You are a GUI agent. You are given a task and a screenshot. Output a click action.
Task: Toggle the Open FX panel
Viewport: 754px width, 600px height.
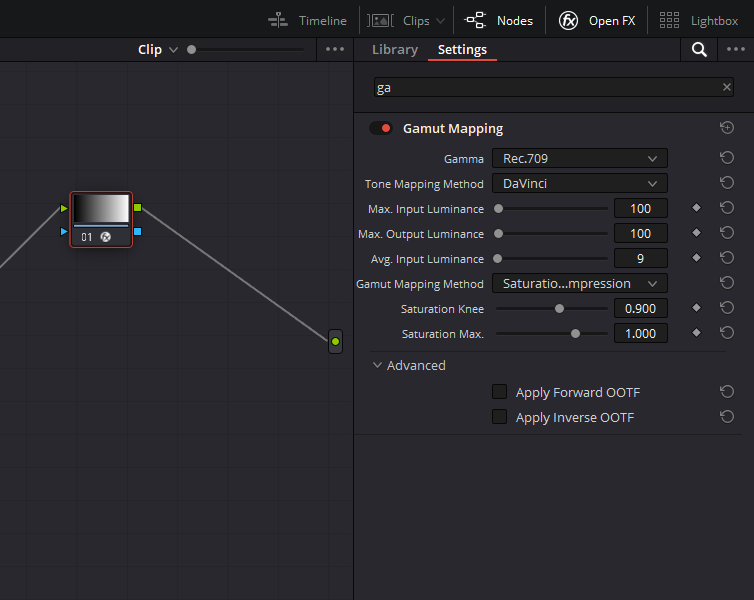tap(597, 21)
